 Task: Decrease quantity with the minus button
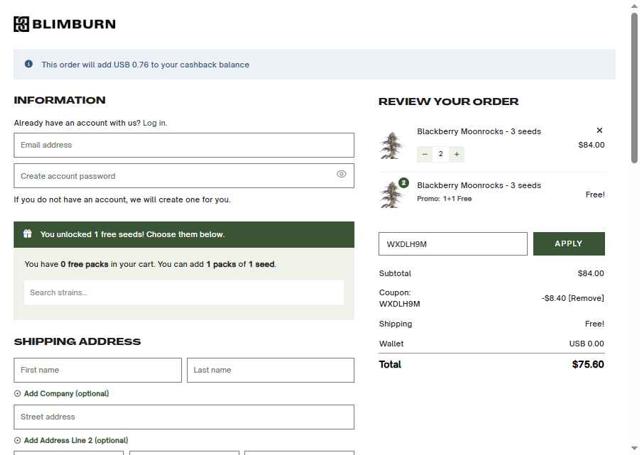pos(424,154)
